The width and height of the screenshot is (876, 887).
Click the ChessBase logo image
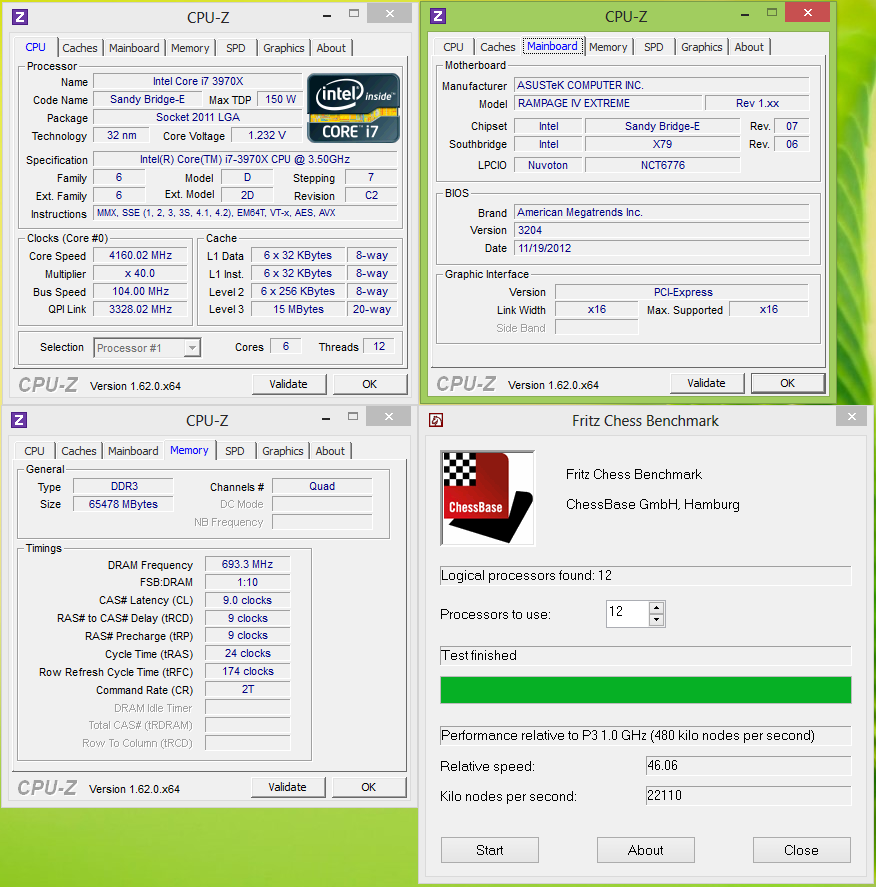[487, 498]
